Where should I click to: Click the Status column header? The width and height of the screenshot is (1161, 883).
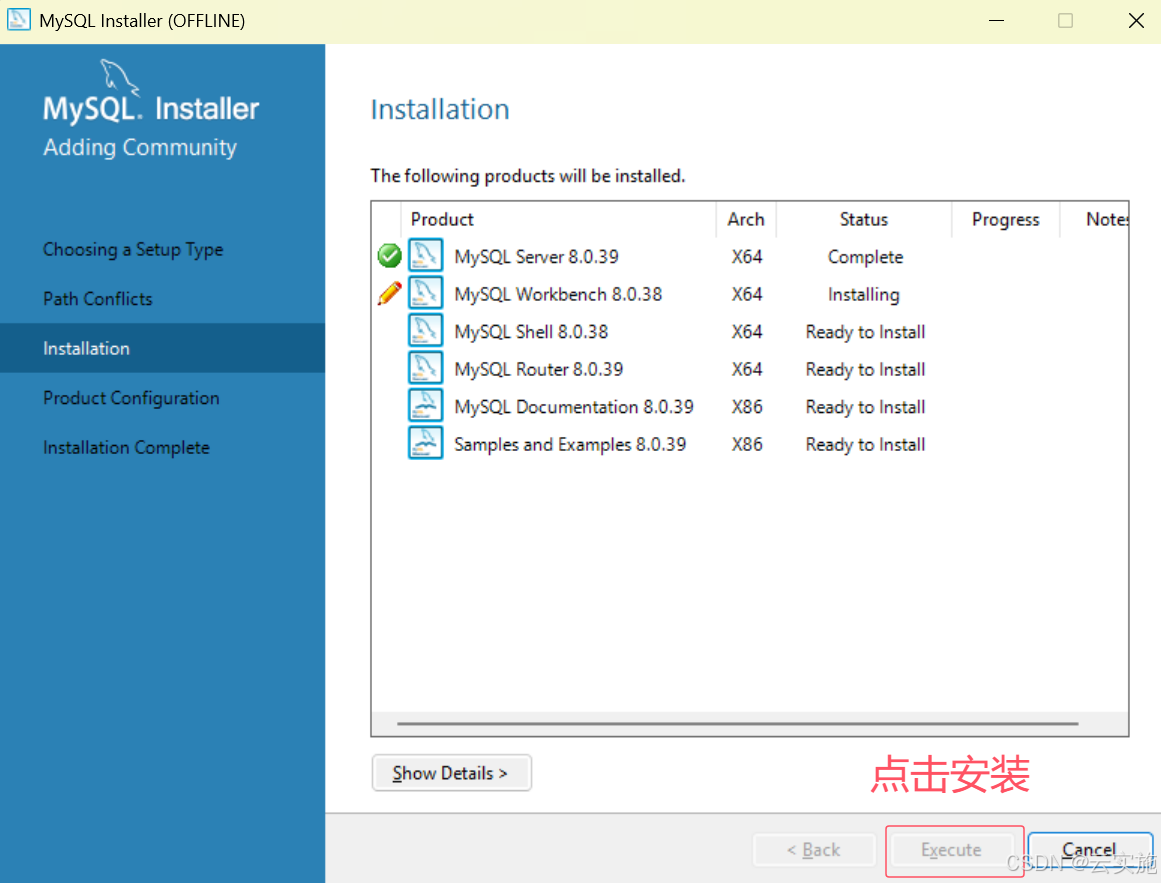[x=863, y=219]
